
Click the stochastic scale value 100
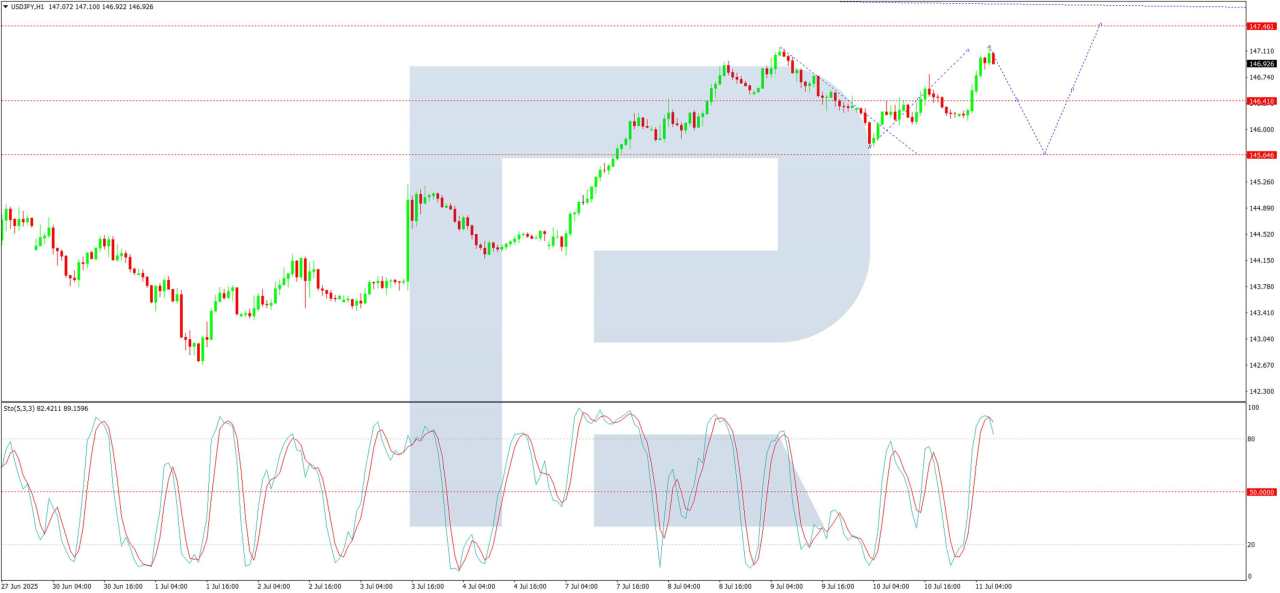(1254, 408)
